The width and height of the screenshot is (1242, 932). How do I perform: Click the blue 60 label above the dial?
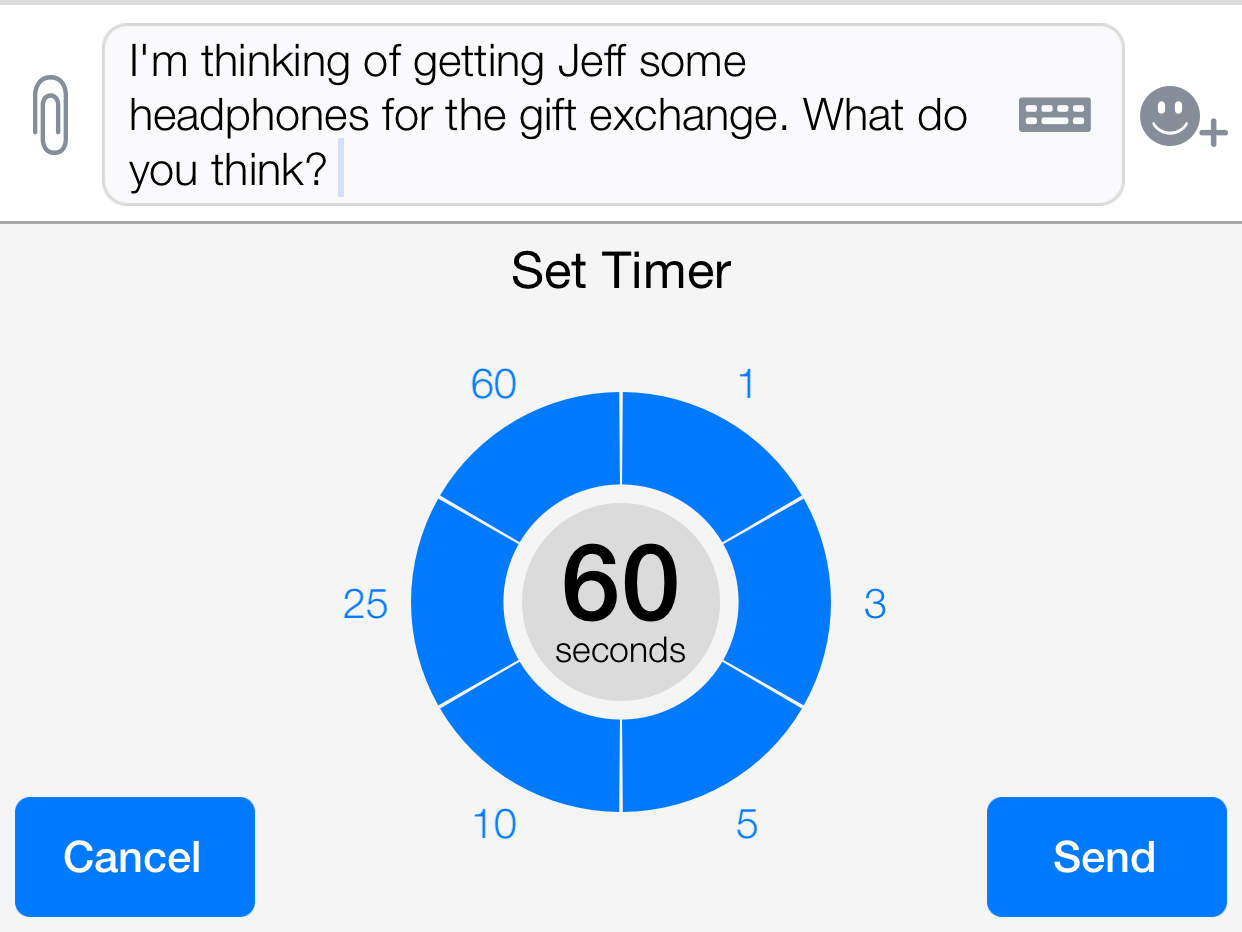point(494,384)
